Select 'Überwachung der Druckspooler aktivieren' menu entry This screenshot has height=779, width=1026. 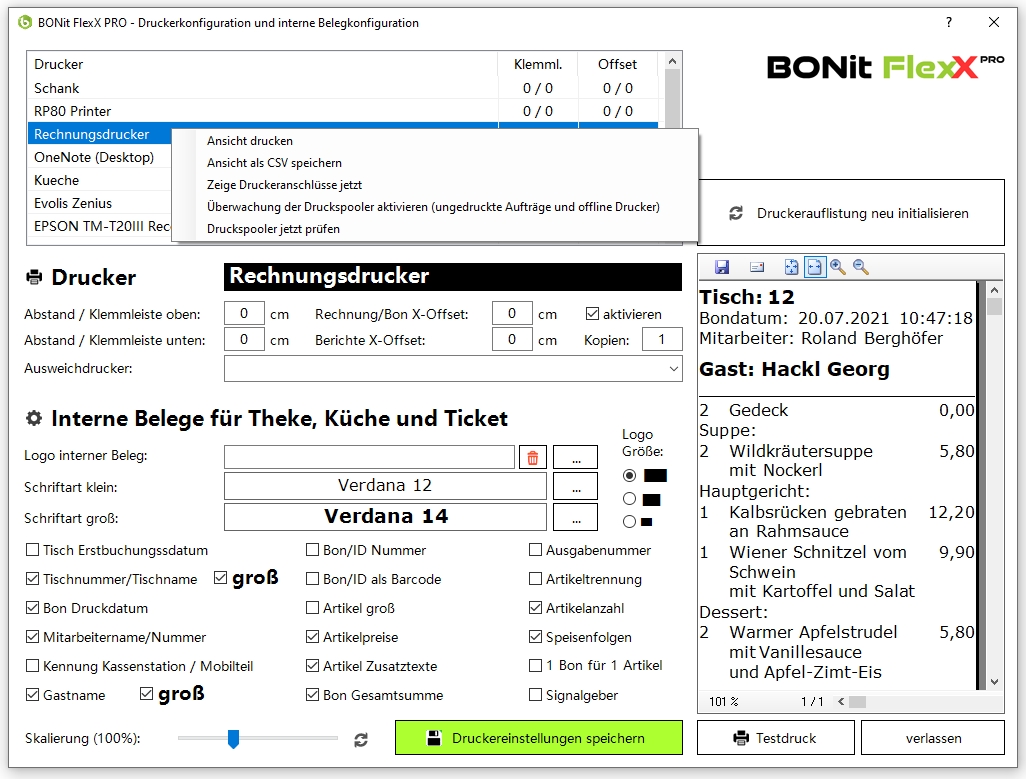(x=435, y=207)
